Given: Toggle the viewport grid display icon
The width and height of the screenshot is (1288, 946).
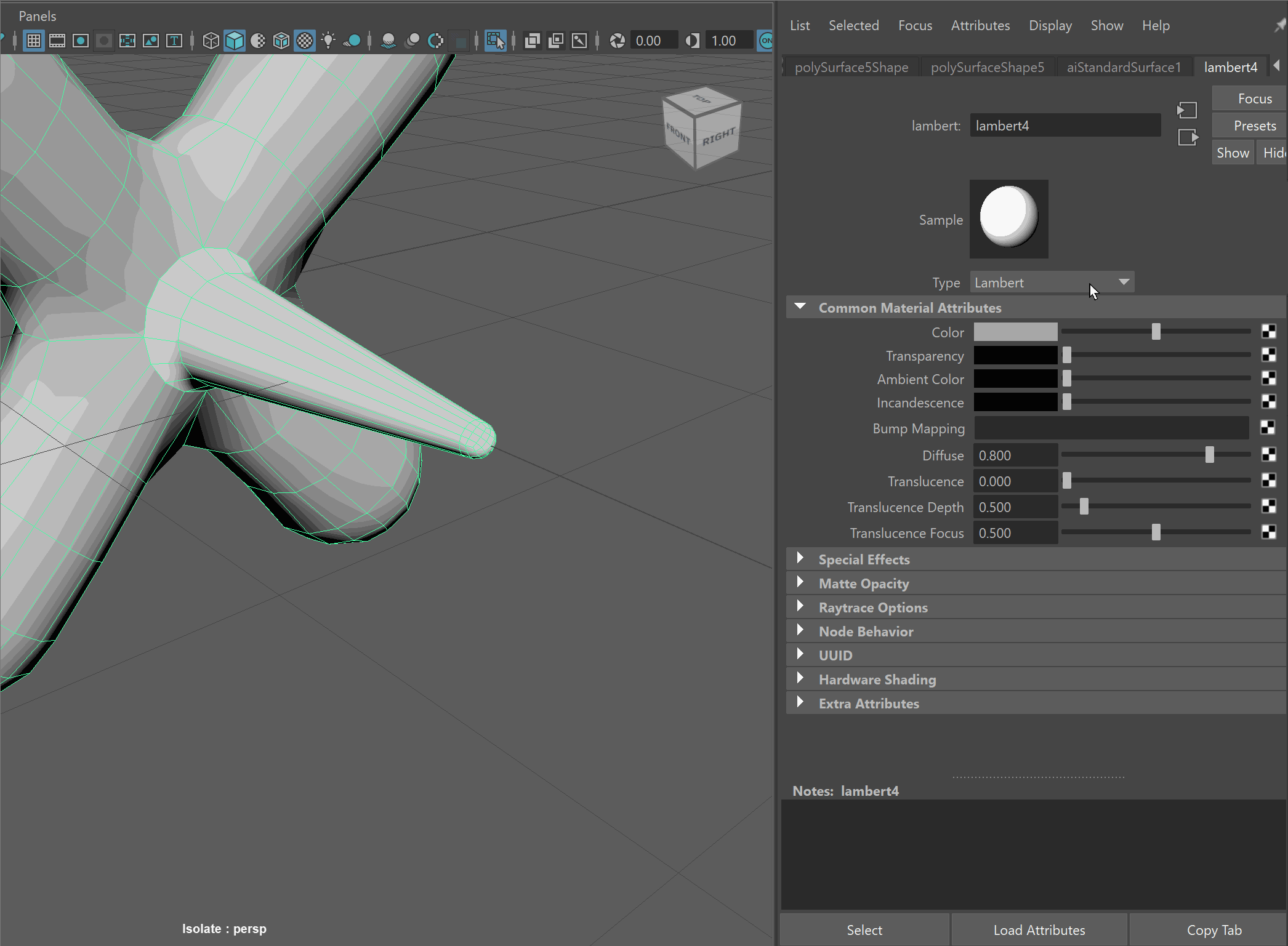Looking at the screenshot, I should tap(34, 41).
